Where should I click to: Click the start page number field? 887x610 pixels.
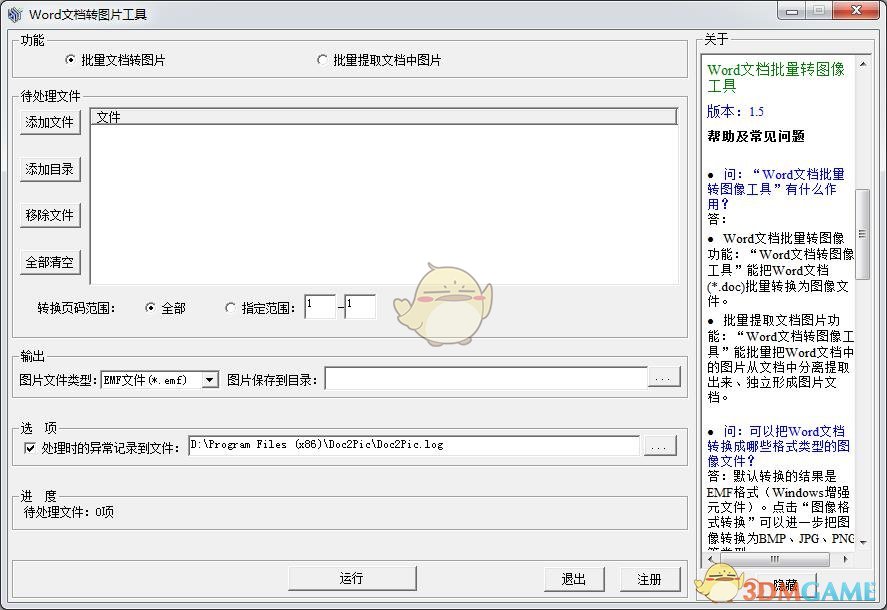320,306
